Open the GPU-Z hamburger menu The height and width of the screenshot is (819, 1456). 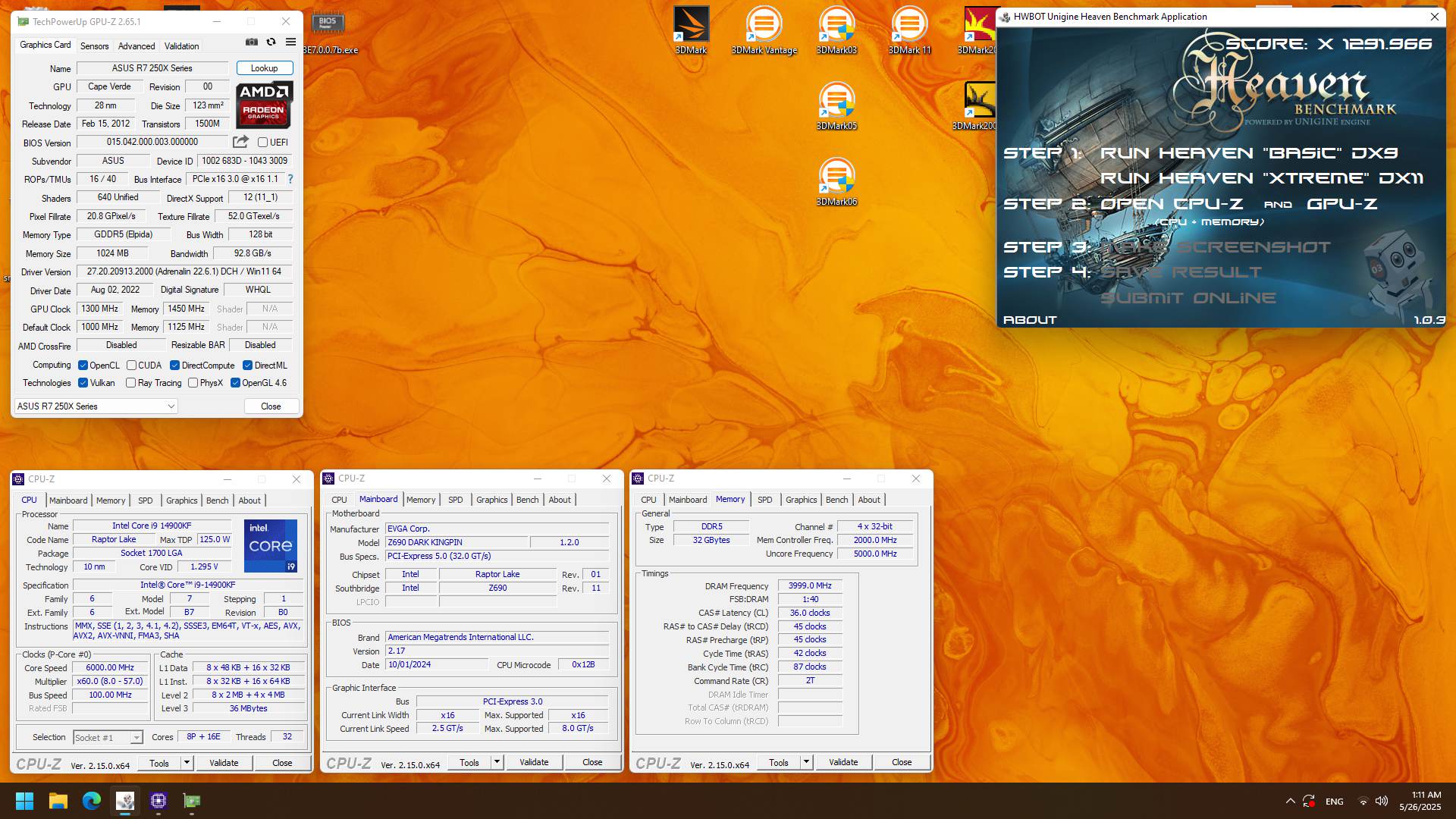coord(290,42)
